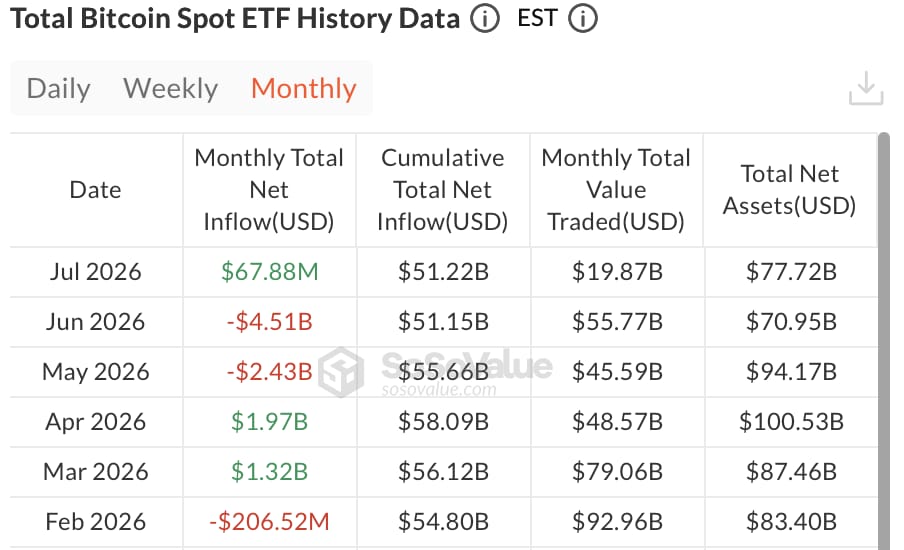Click the Cumulative Total Net Inflow header

click(x=443, y=190)
